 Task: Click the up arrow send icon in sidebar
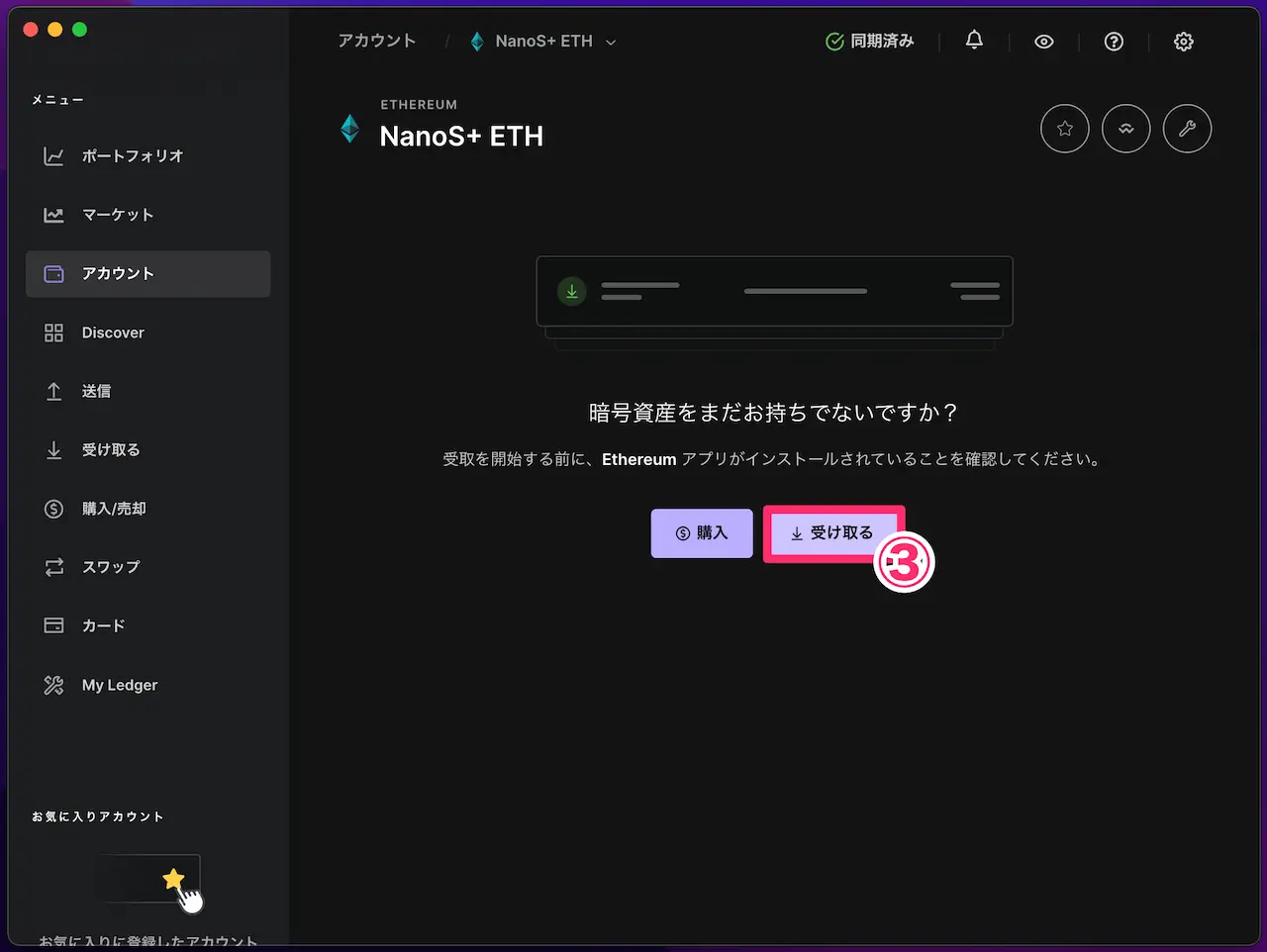(x=53, y=392)
